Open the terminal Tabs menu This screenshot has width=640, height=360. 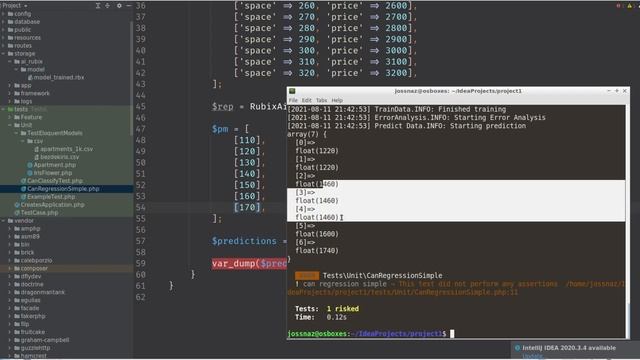pyautogui.click(x=321, y=100)
